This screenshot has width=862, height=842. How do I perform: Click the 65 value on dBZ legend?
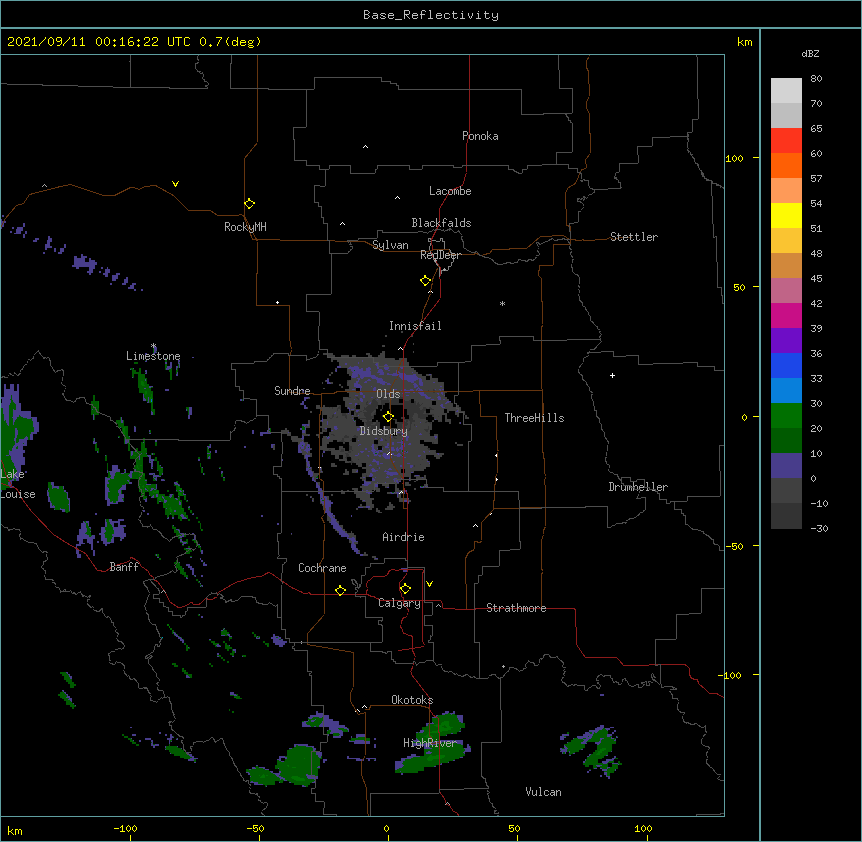pyautogui.click(x=816, y=129)
